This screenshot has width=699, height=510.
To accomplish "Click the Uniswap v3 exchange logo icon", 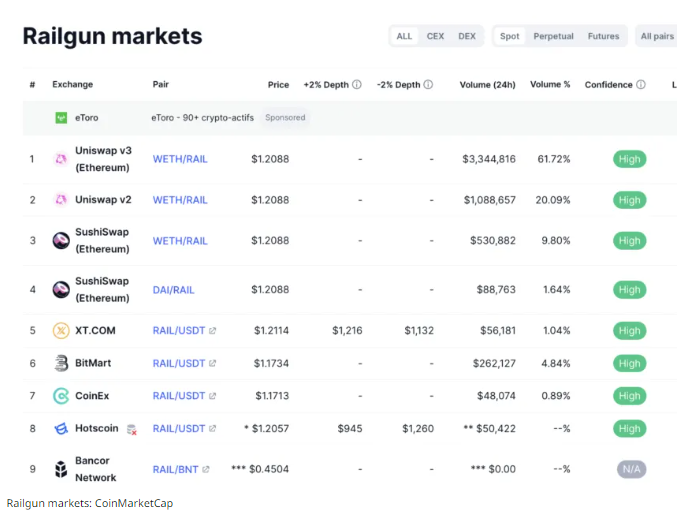I will coord(61,159).
